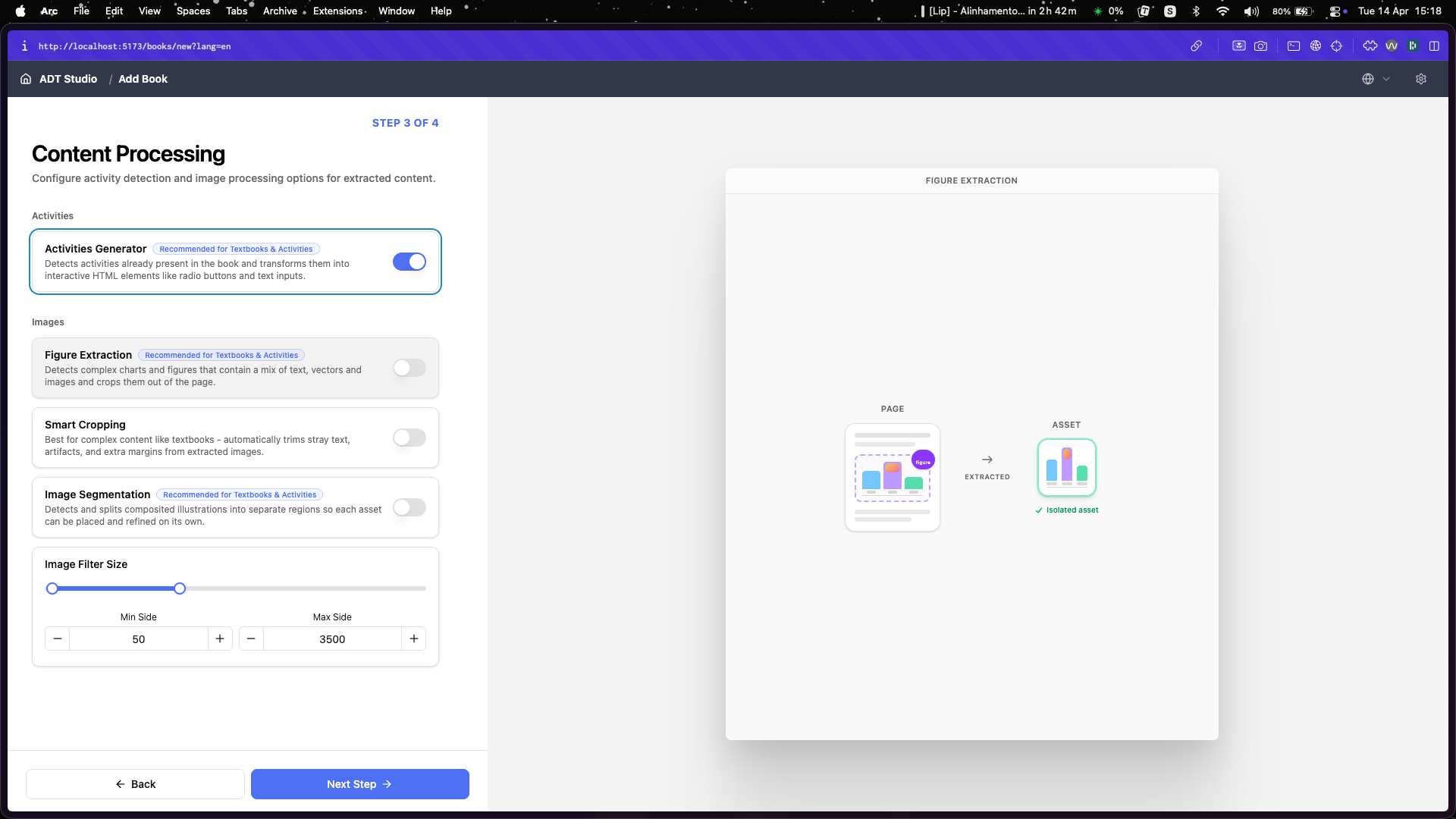Click the globe icon in browser toolbar
This screenshot has width=1456, height=819.
(1316, 46)
